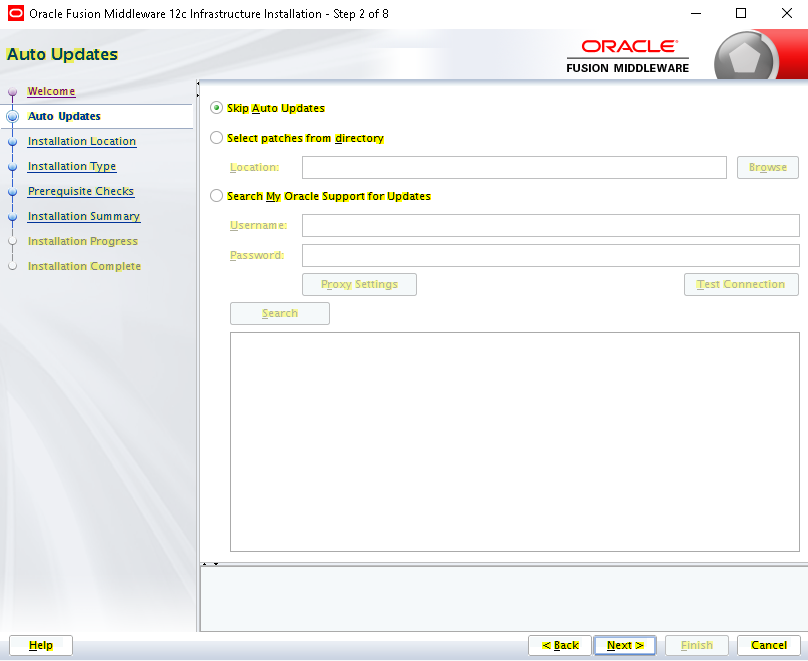Screen dimensions: 808x661
Task: Click the Oracle logo icon in title bar
Action: [16, 13]
